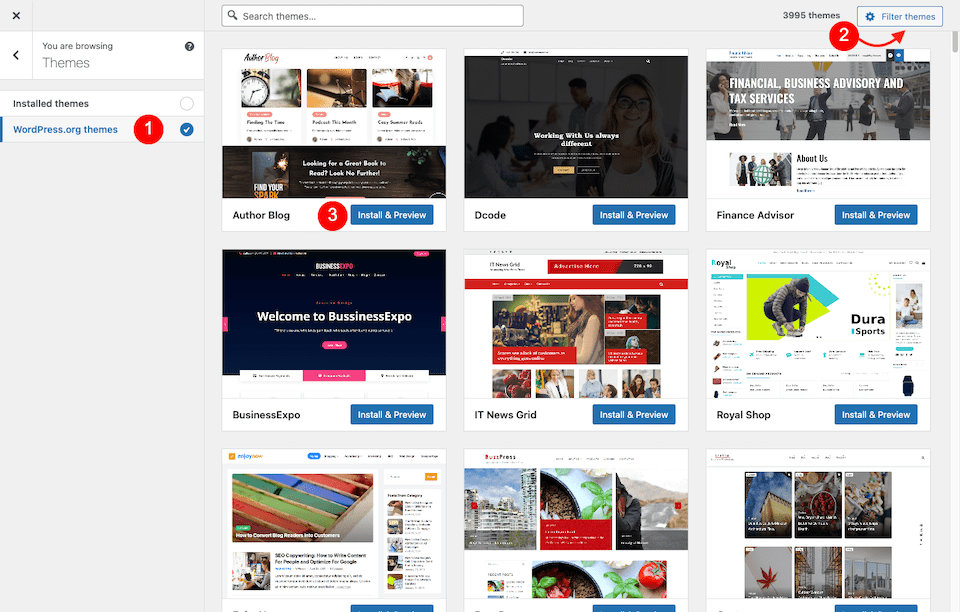
Task: Click the gear icon on Filter themes
Action: pos(872,16)
